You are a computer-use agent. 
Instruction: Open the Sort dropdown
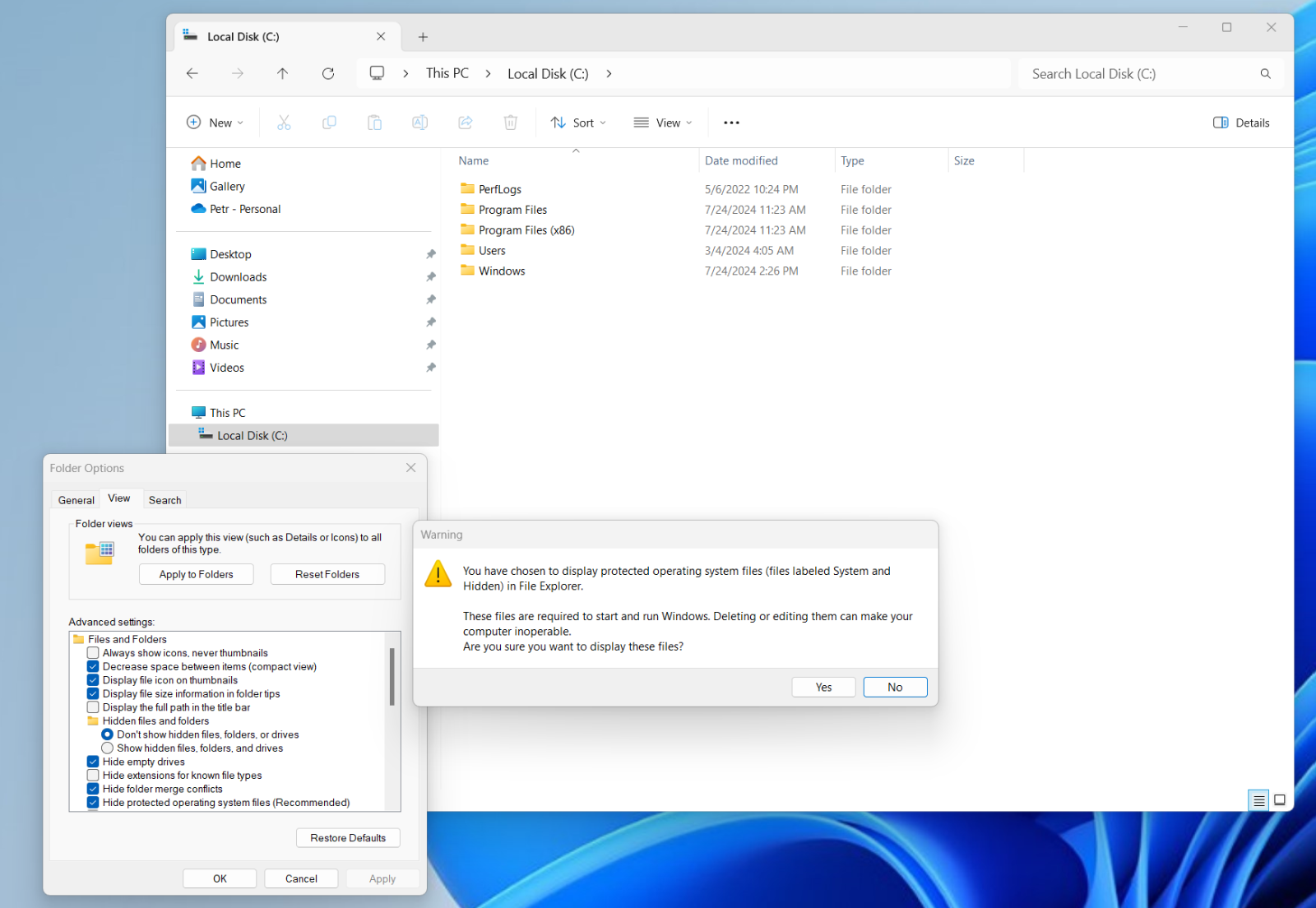click(x=577, y=122)
